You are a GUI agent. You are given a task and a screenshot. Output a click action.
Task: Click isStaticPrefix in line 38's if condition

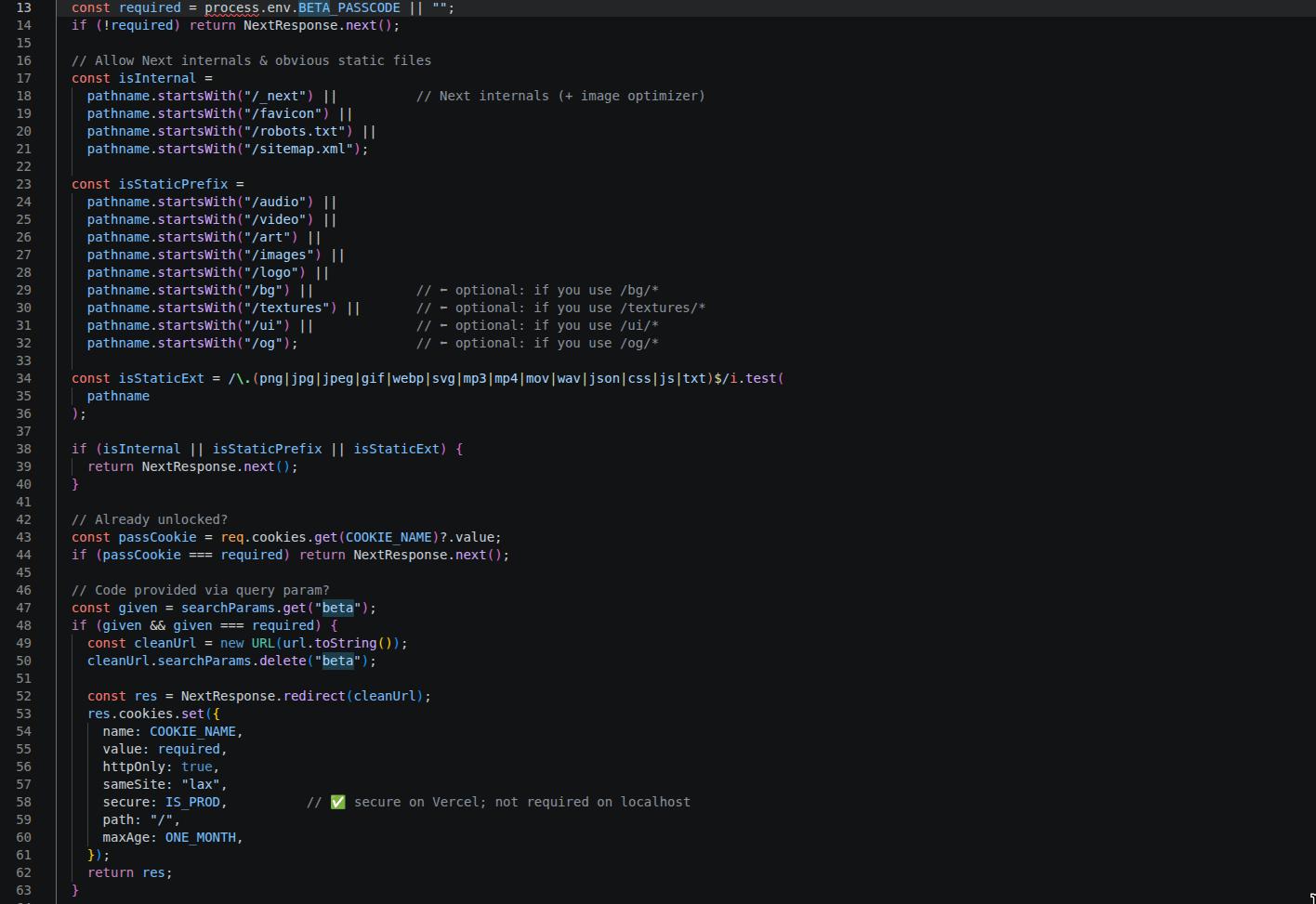pos(267,449)
